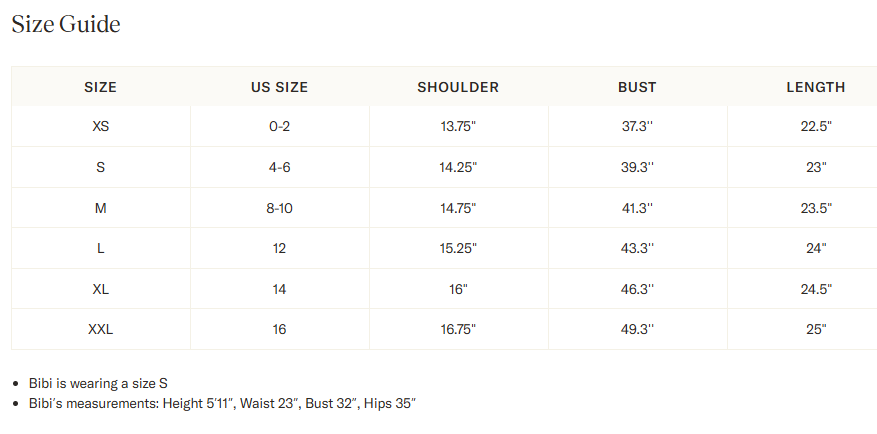Click the LENGTH column header
The image size is (877, 434).
pyautogui.click(x=815, y=87)
